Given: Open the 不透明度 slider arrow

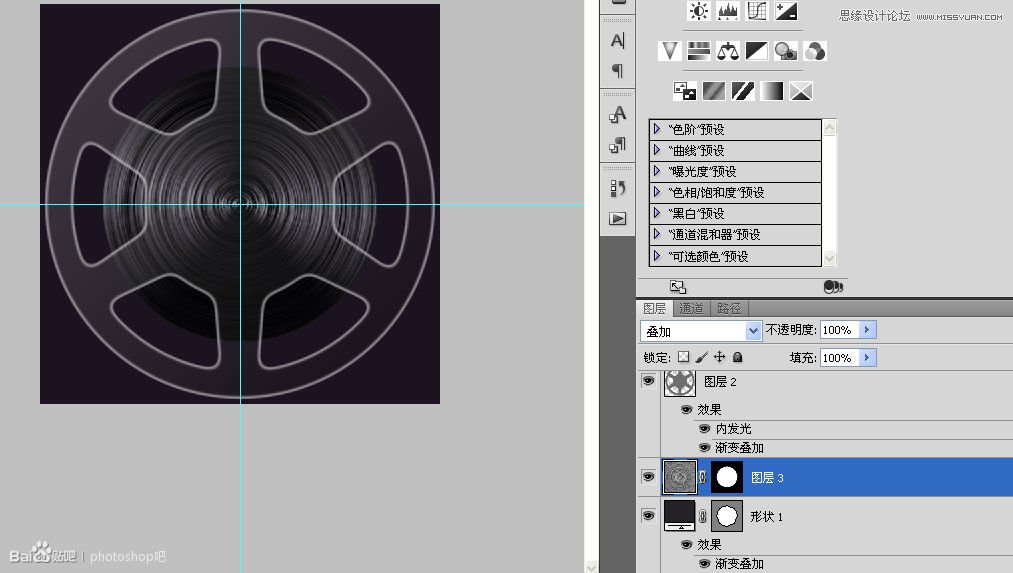Looking at the screenshot, I should [867, 330].
